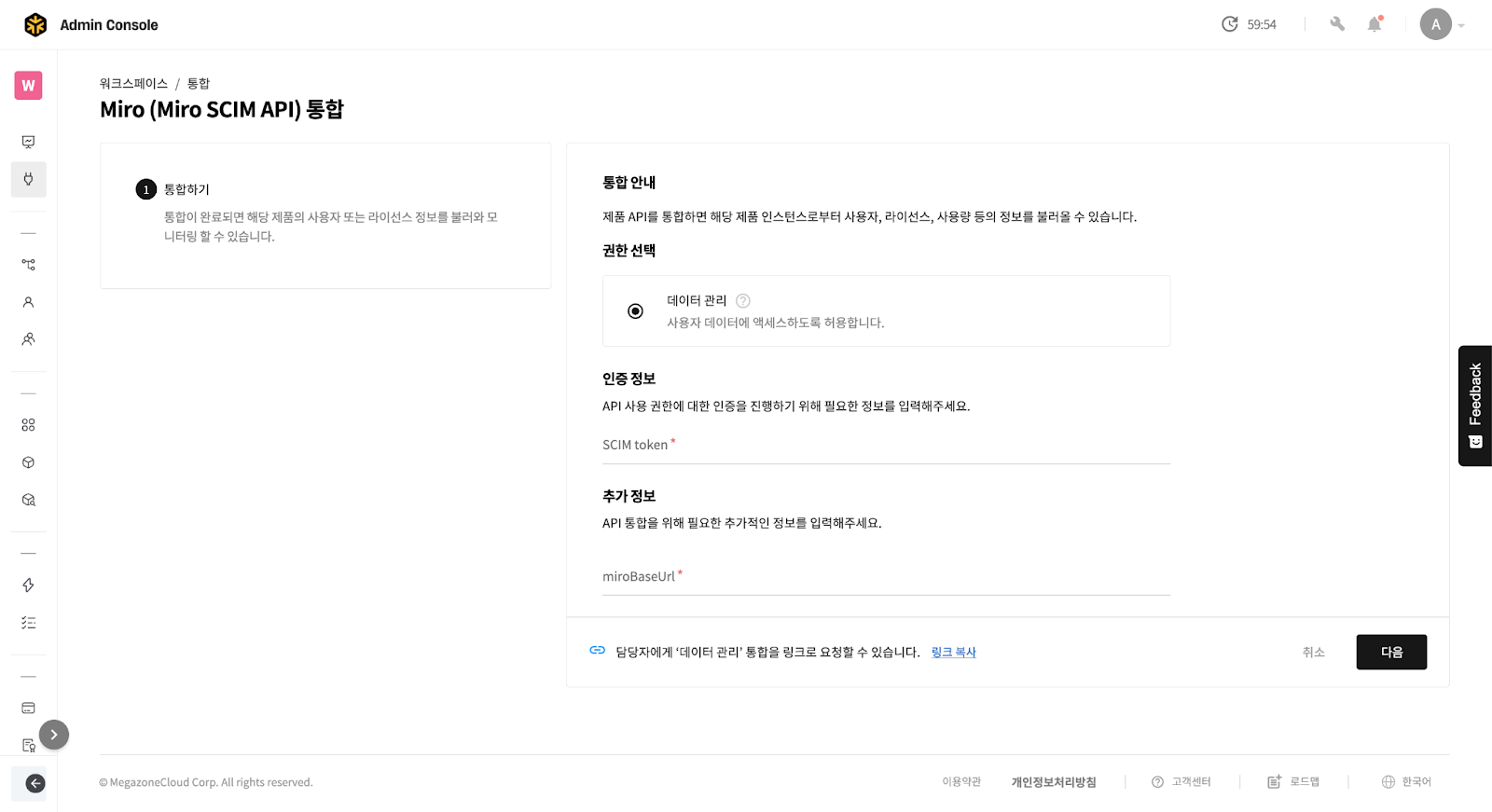1492x812 pixels.
Task: Open the single user icon in sidebar
Action: [x=29, y=302]
